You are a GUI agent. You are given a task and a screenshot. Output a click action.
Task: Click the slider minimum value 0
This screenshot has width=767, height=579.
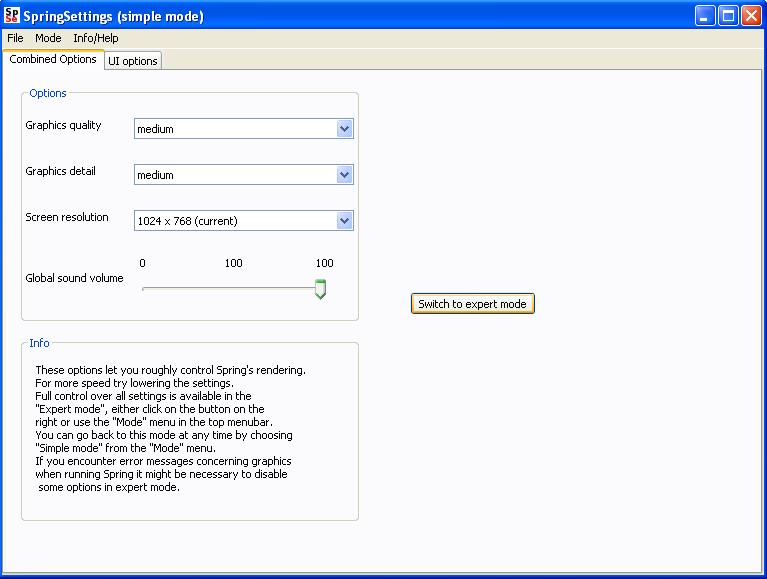point(142,263)
